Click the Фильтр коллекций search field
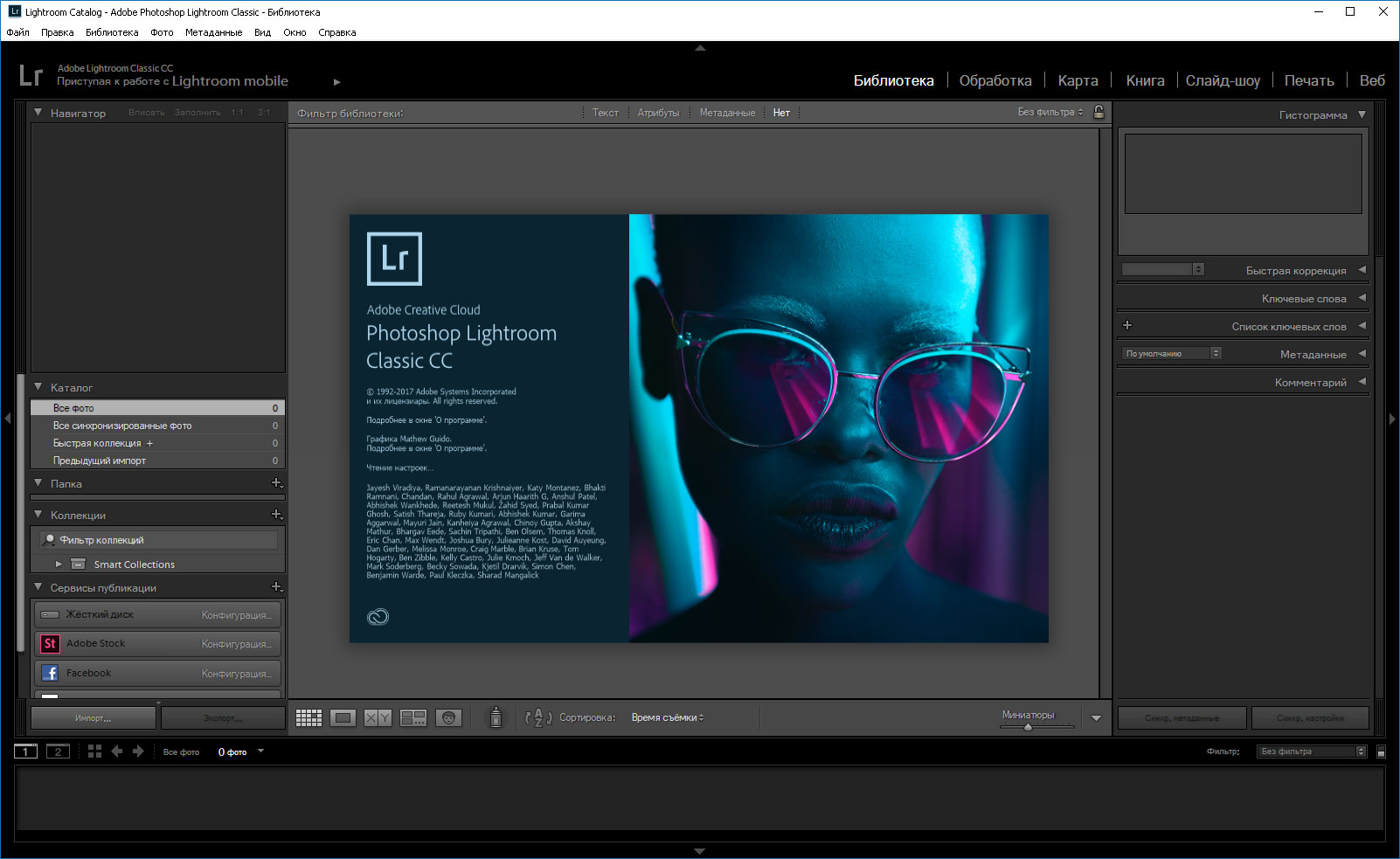Viewport: 1400px width, 859px height. pyautogui.click(x=158, y=540)
